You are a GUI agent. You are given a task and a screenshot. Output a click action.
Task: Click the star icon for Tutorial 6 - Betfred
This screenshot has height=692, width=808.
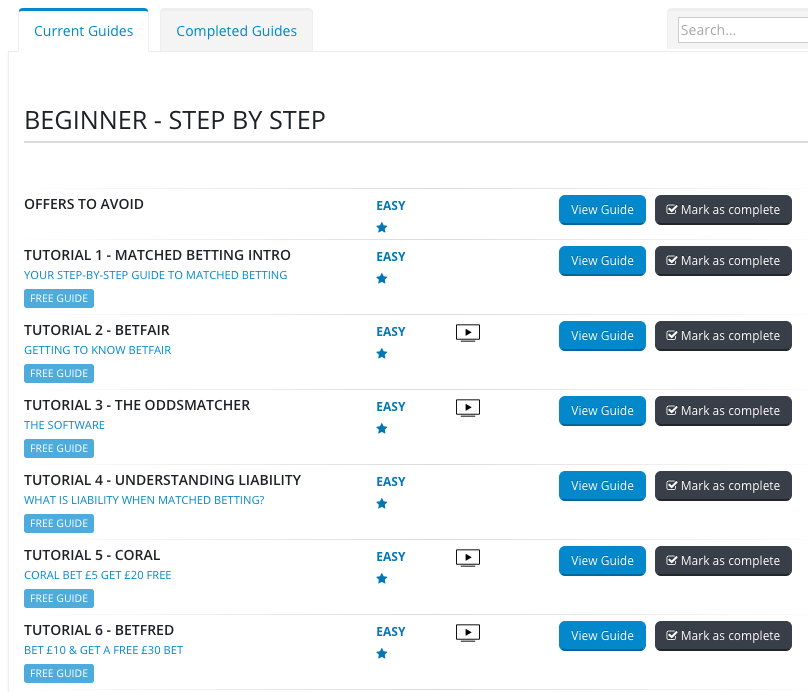click(381, 654)
